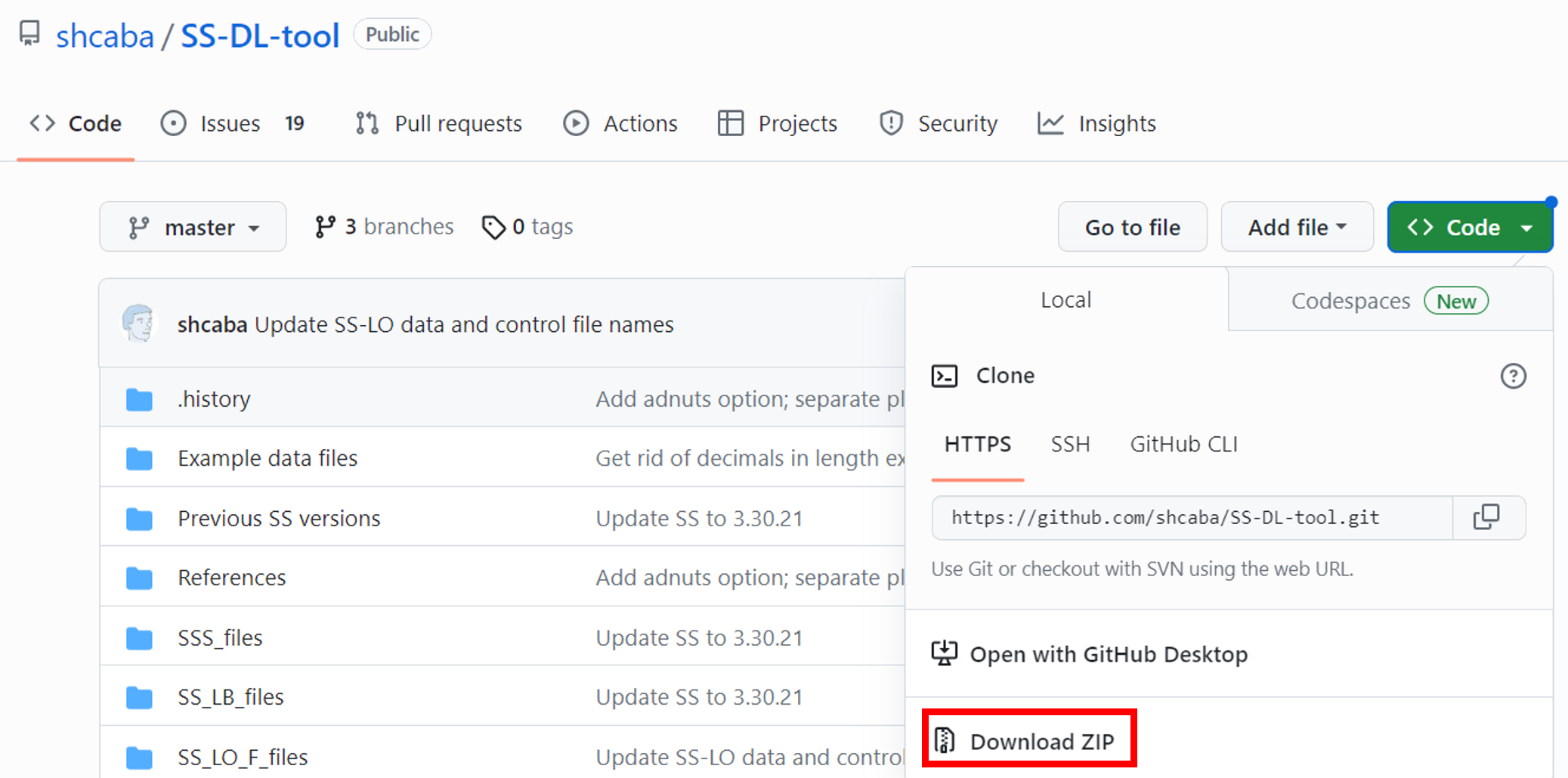Image resolution: width=1568 pixels, height=778 pixels.
Task: Open the Security tab
Action: coord(939,123)
